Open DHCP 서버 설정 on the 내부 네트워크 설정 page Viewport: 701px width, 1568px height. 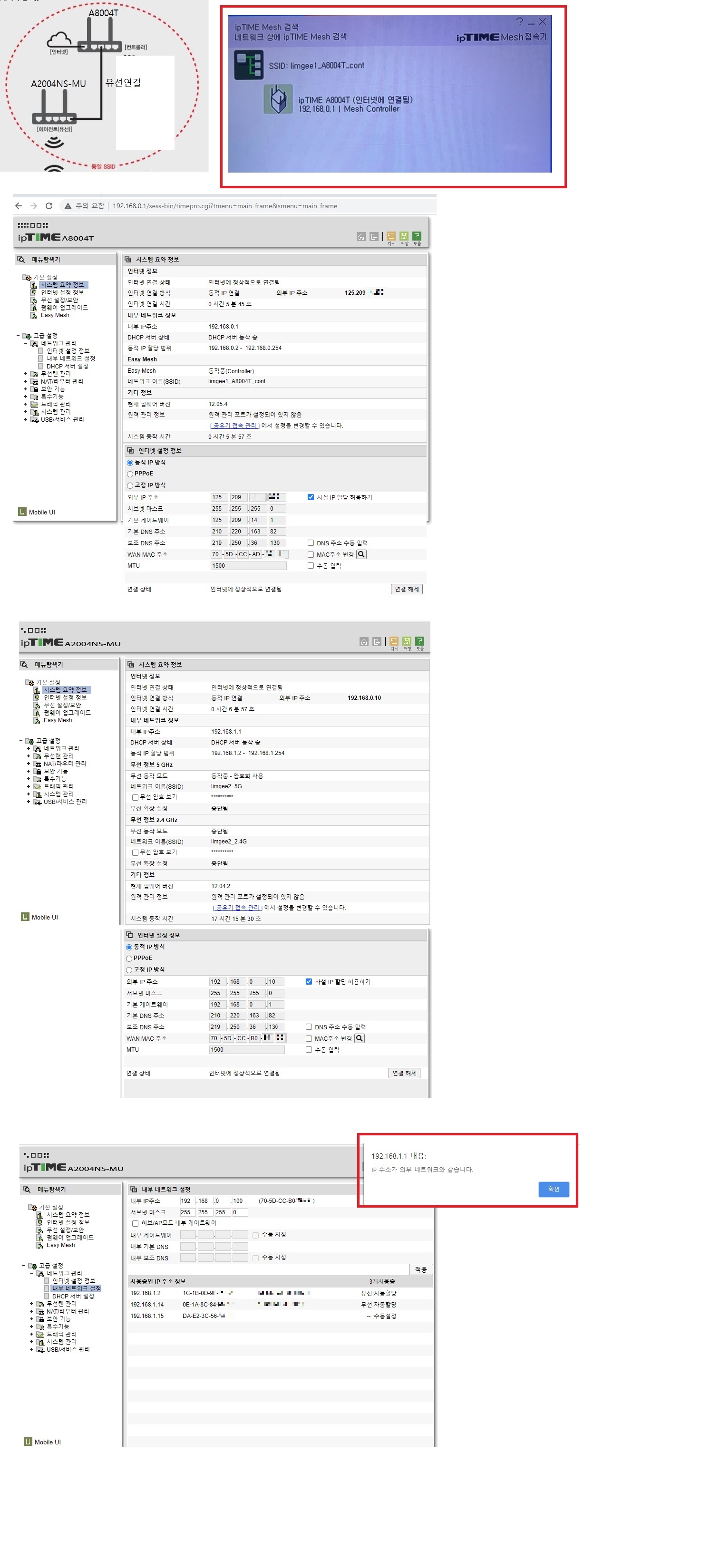73,1296
